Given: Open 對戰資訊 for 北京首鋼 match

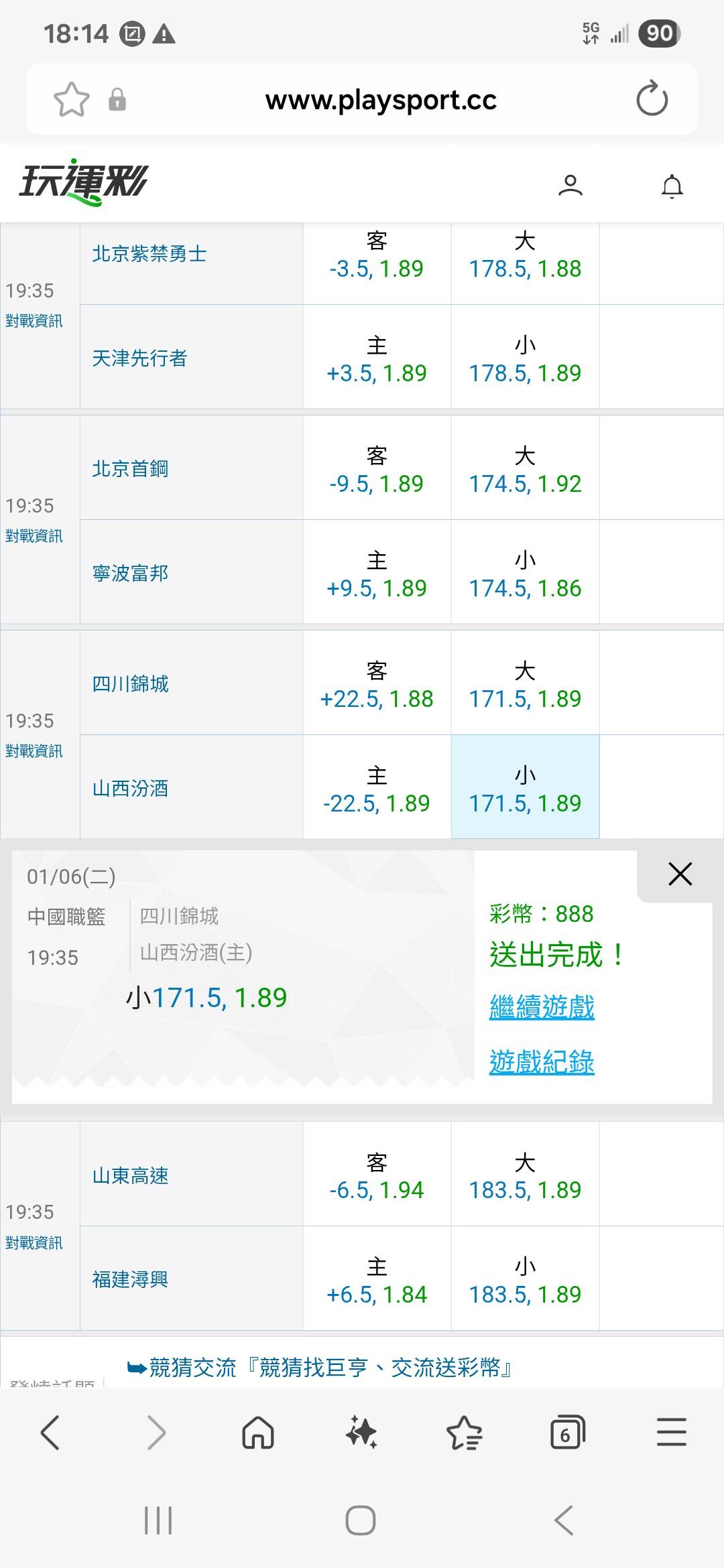Looking at the screenshot, I should [34, 536].
